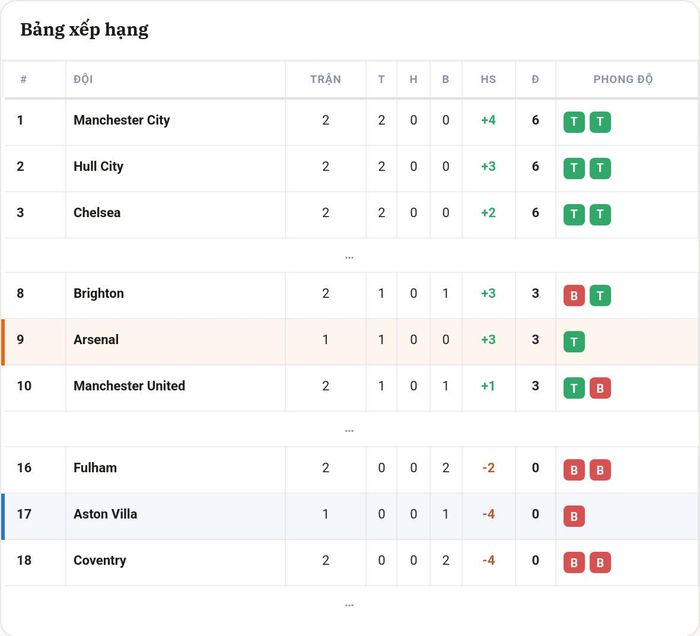
Task: Select the Coventry row name
Action: pyautogui.click(x=100, y=561)
